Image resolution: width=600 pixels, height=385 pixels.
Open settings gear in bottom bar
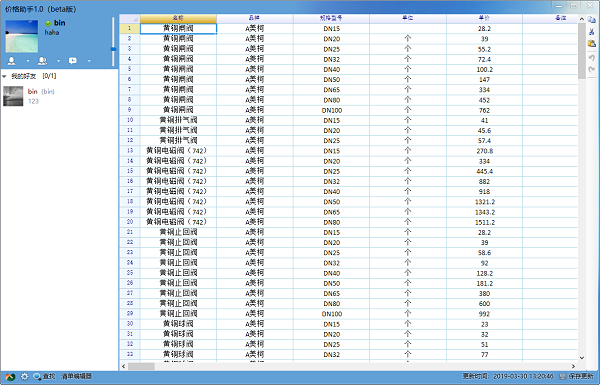(x=24, y=377)
